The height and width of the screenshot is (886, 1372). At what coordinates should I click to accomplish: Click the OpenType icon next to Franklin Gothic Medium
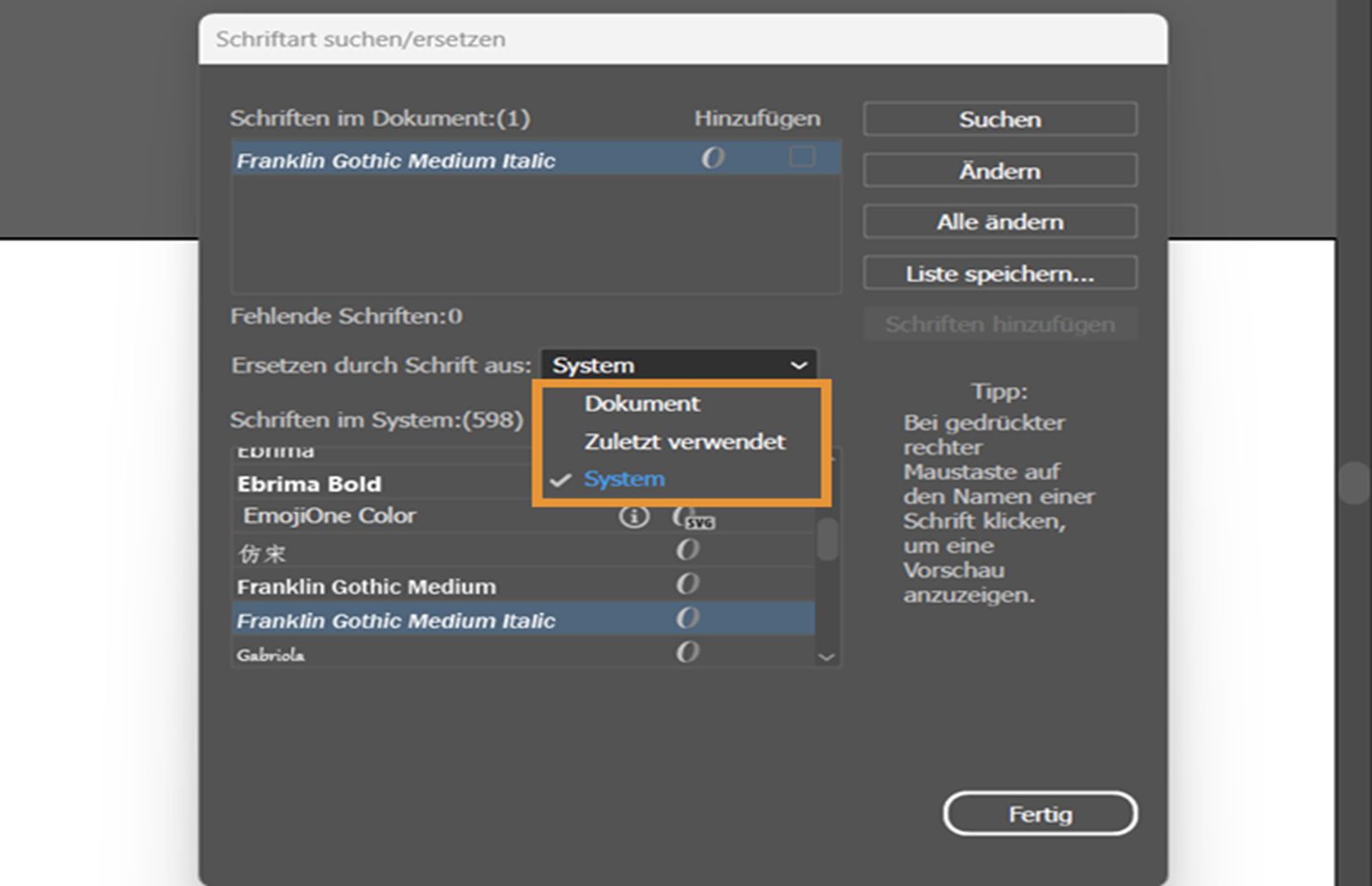point(686,584)
